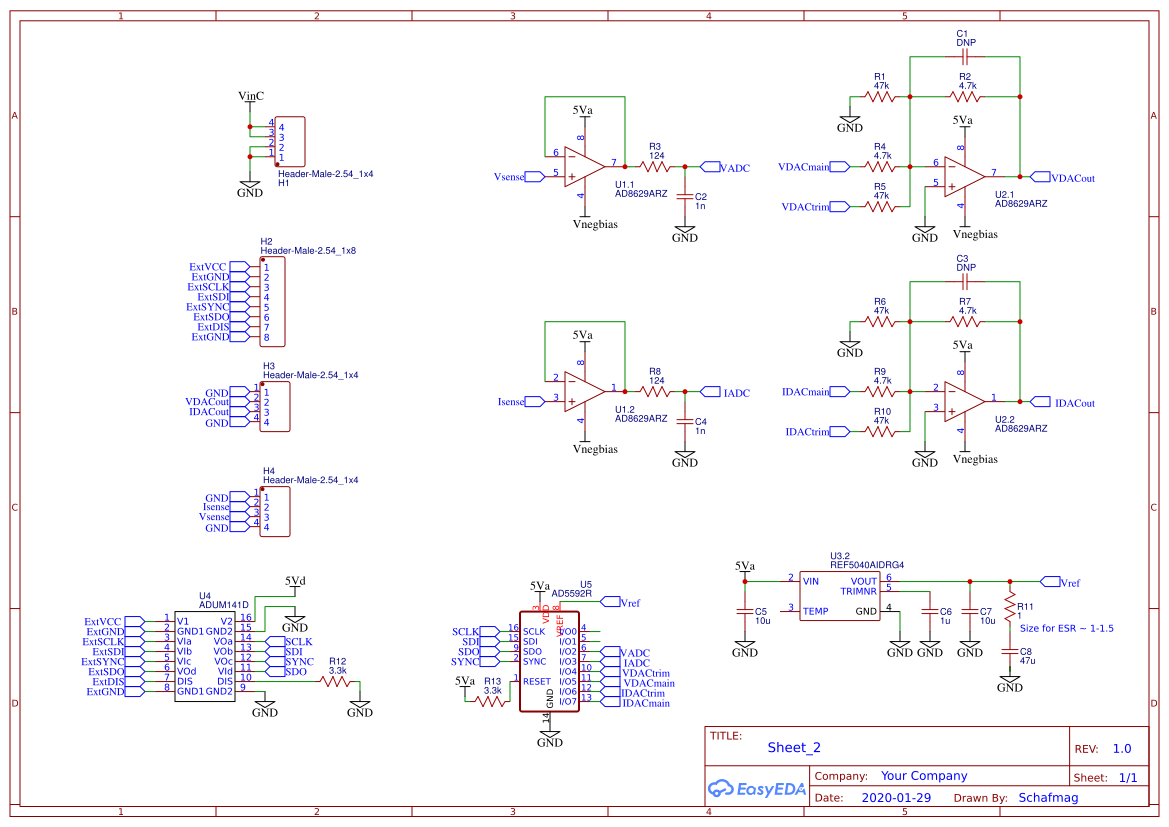Viewport: 1169px width, 827px height.
Task: Select resistor R8 at U1.2 output
Action: [x=655, y=392]
